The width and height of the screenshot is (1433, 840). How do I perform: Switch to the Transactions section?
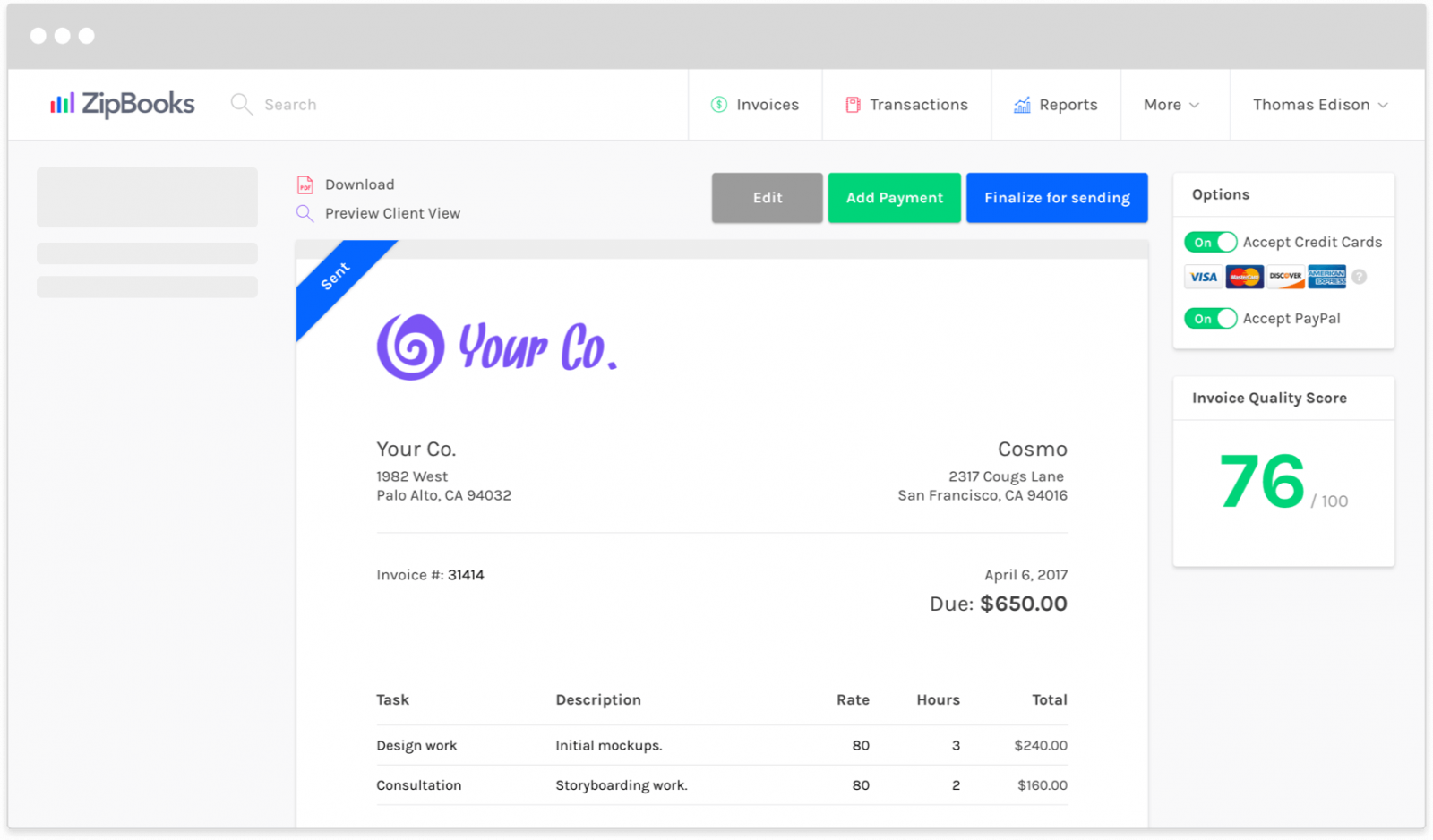pos(919,104)
